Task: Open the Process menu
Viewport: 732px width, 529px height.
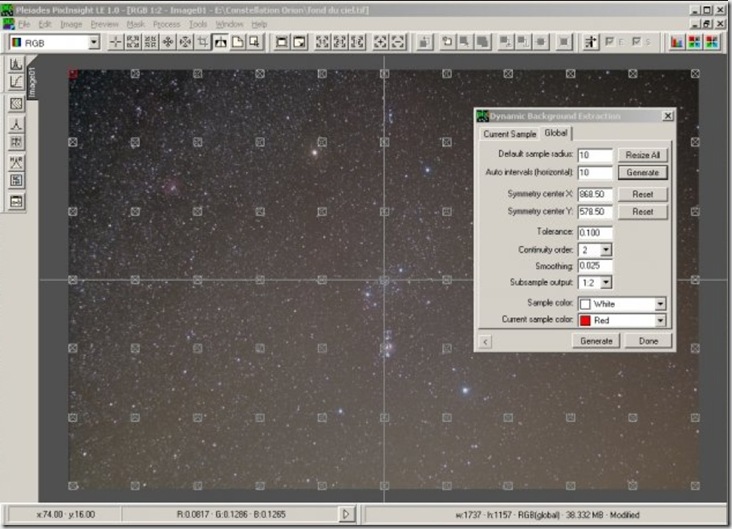Action: (166, 24)
